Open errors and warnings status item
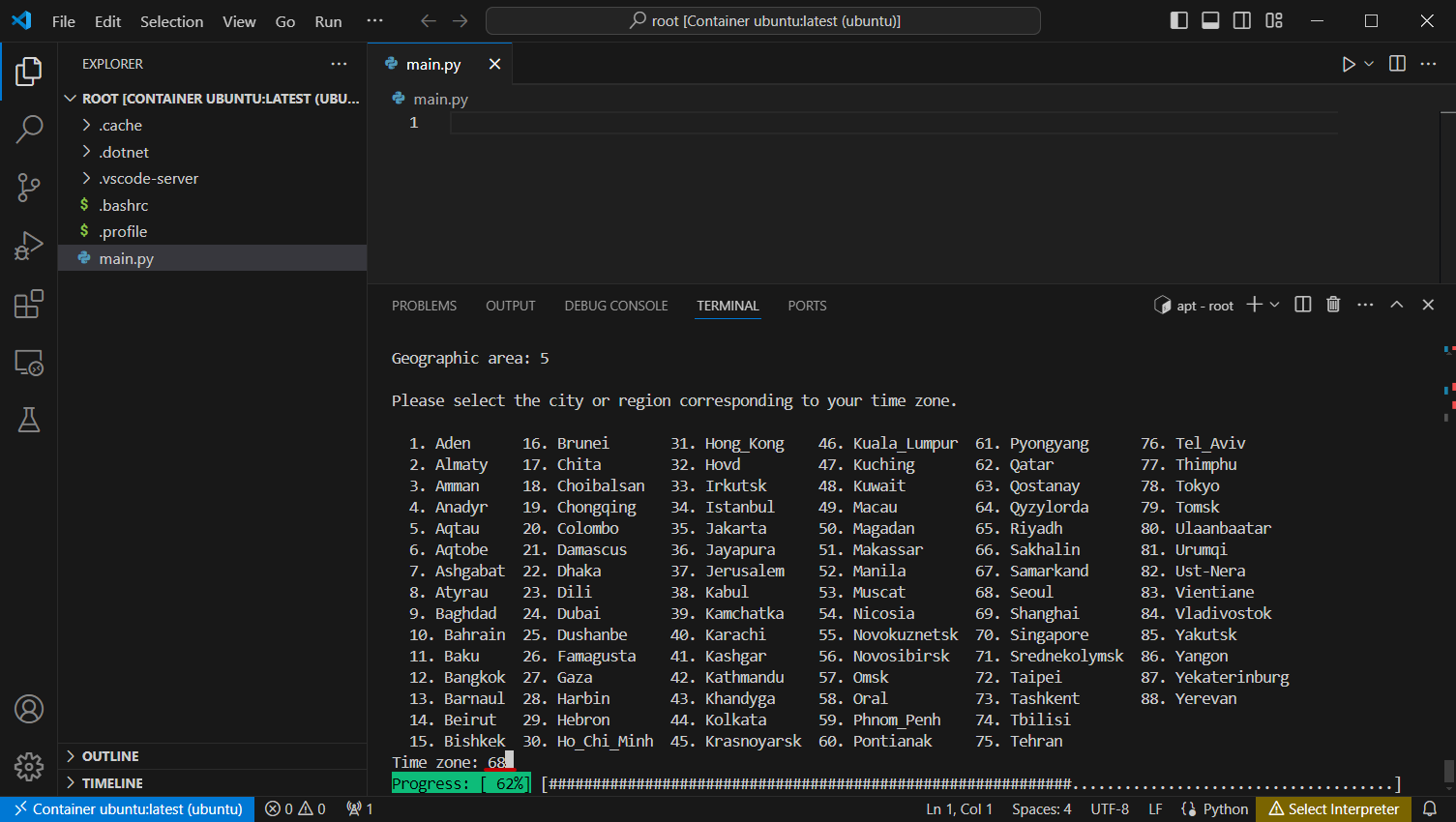Viewport: 1456px width, 822px height. coord(295,809)
